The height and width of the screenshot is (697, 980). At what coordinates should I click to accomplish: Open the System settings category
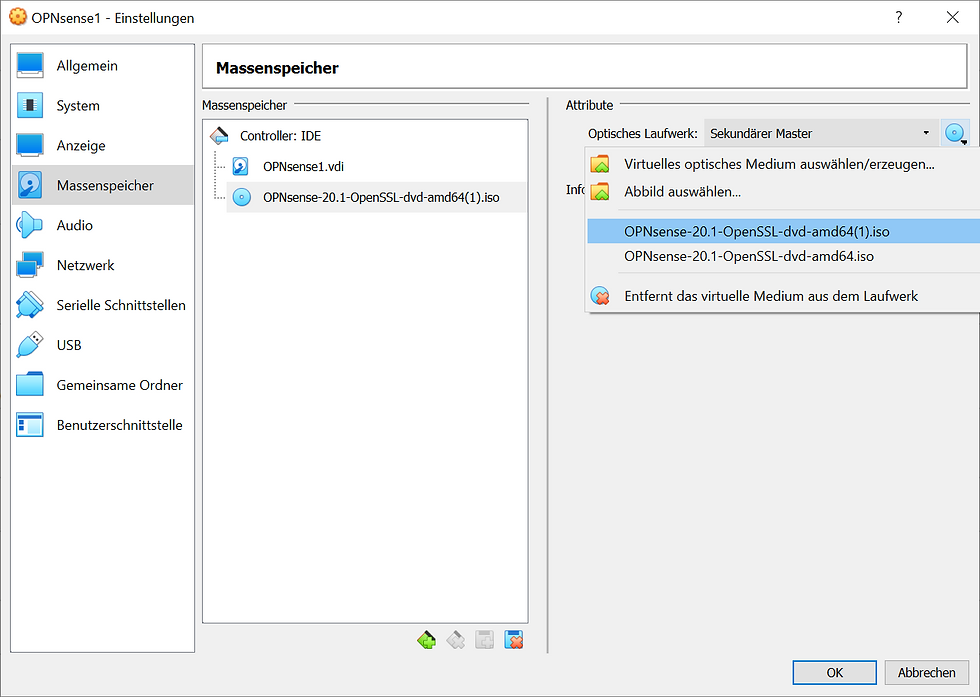tap(102, 106)
